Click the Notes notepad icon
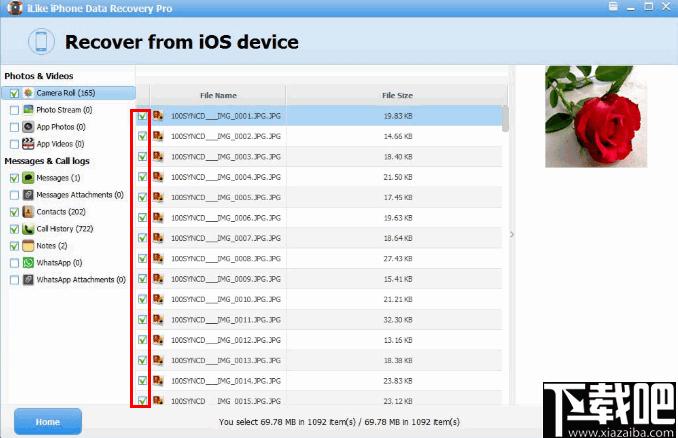The width and height of the screenshot is (678, 438). [x=28, y=246]
